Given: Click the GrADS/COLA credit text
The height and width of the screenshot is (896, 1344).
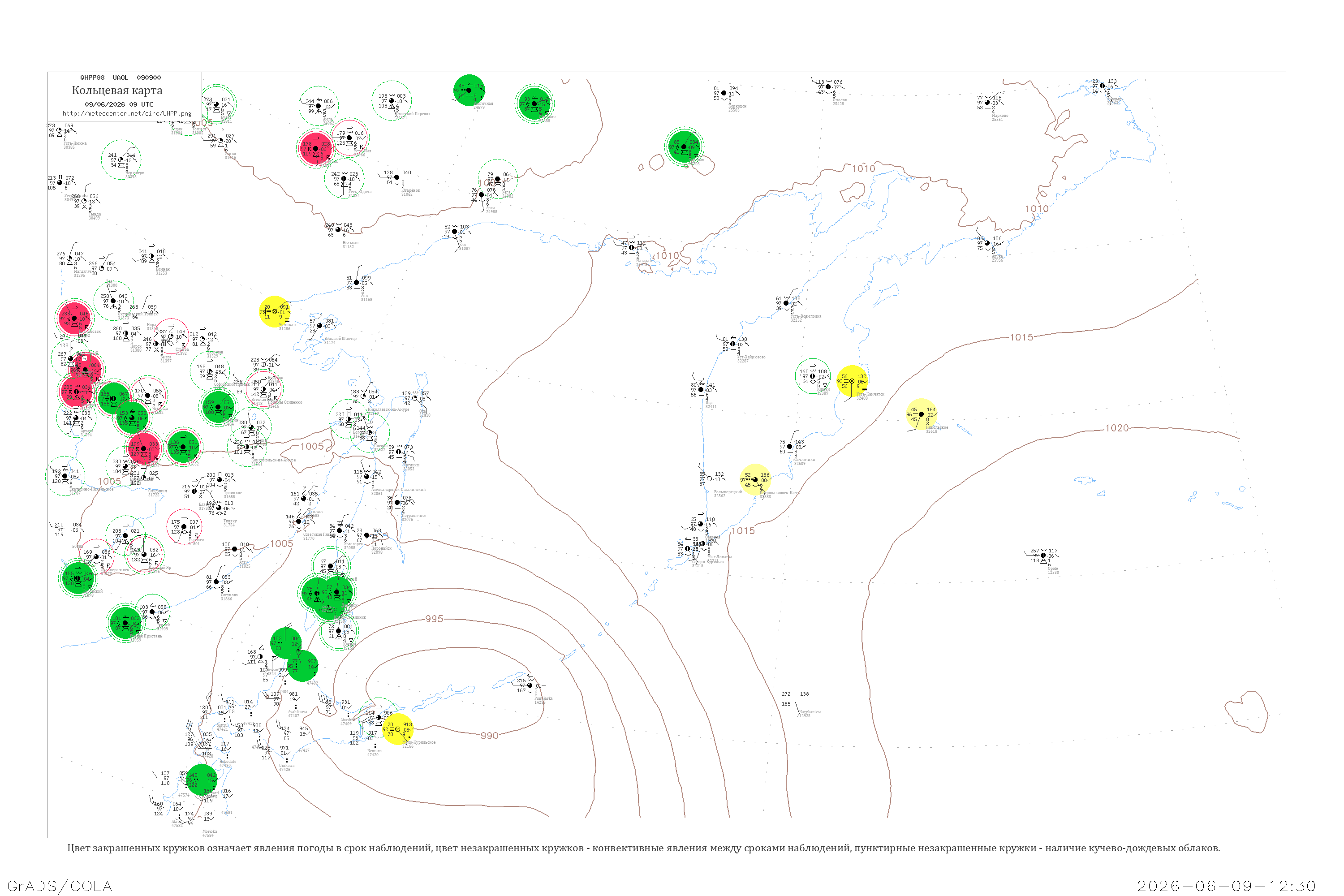Looking at the screenshot, I should tap(60, 886).
